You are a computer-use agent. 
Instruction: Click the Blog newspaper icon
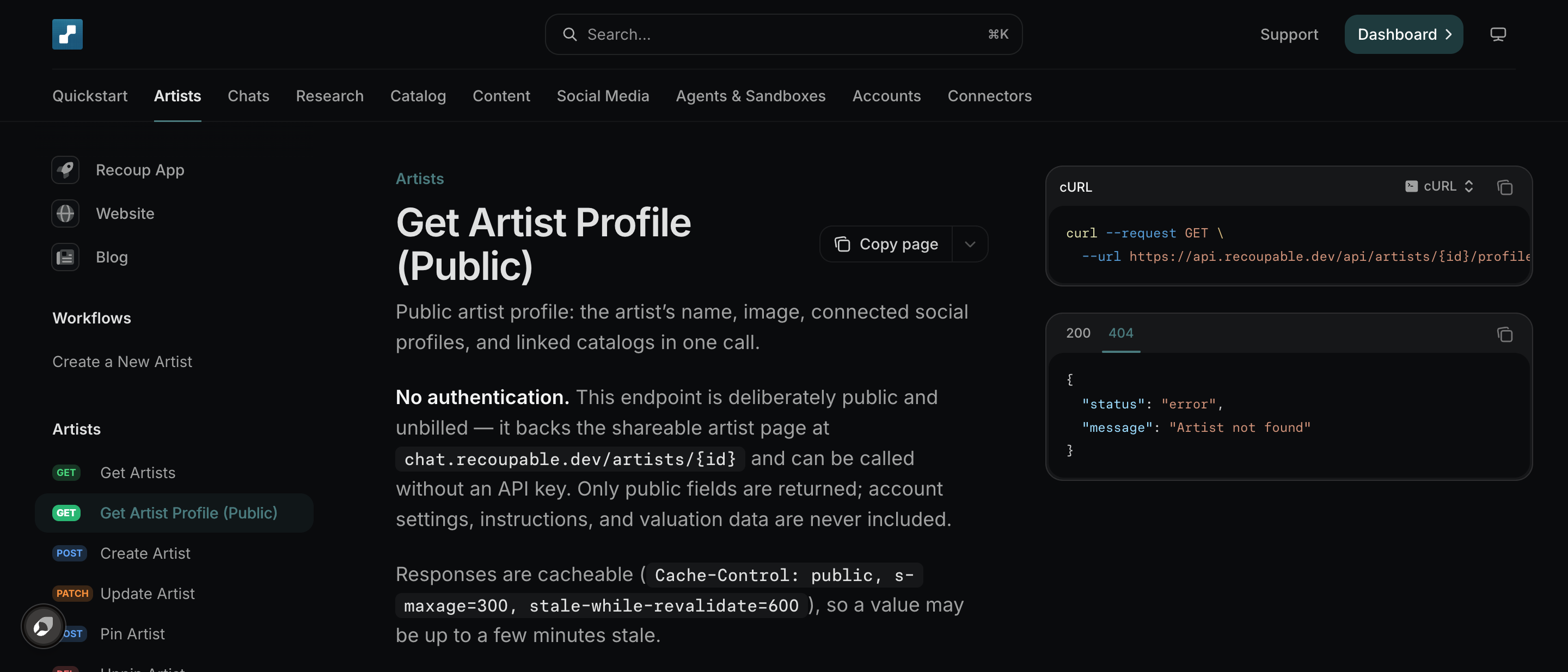(x=65, y=258)
